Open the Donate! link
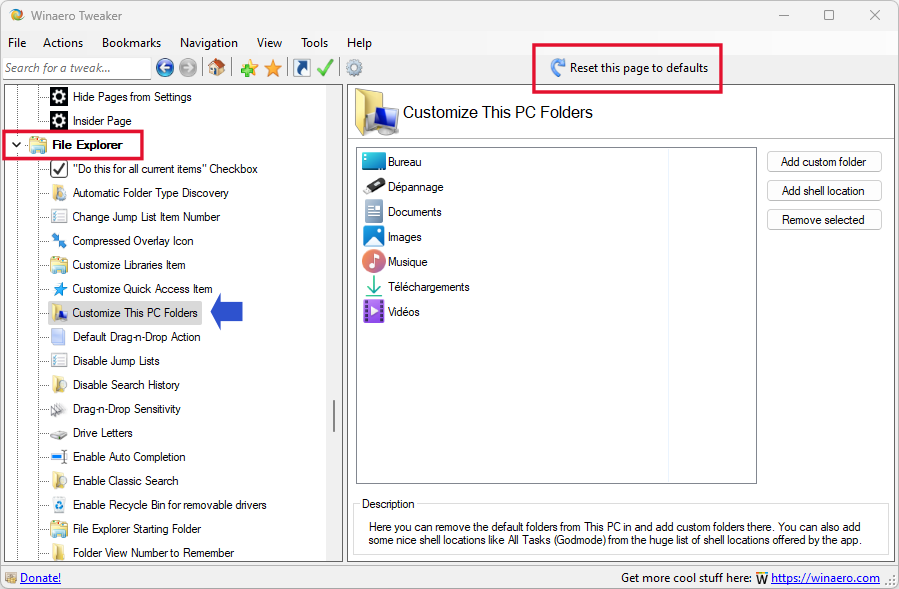 [40, 578]
